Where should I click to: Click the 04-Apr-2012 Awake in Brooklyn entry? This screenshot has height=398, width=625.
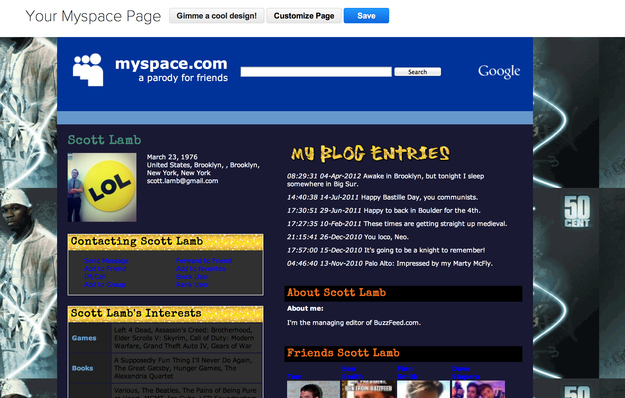pyautogui.click(x=385, y=180)
